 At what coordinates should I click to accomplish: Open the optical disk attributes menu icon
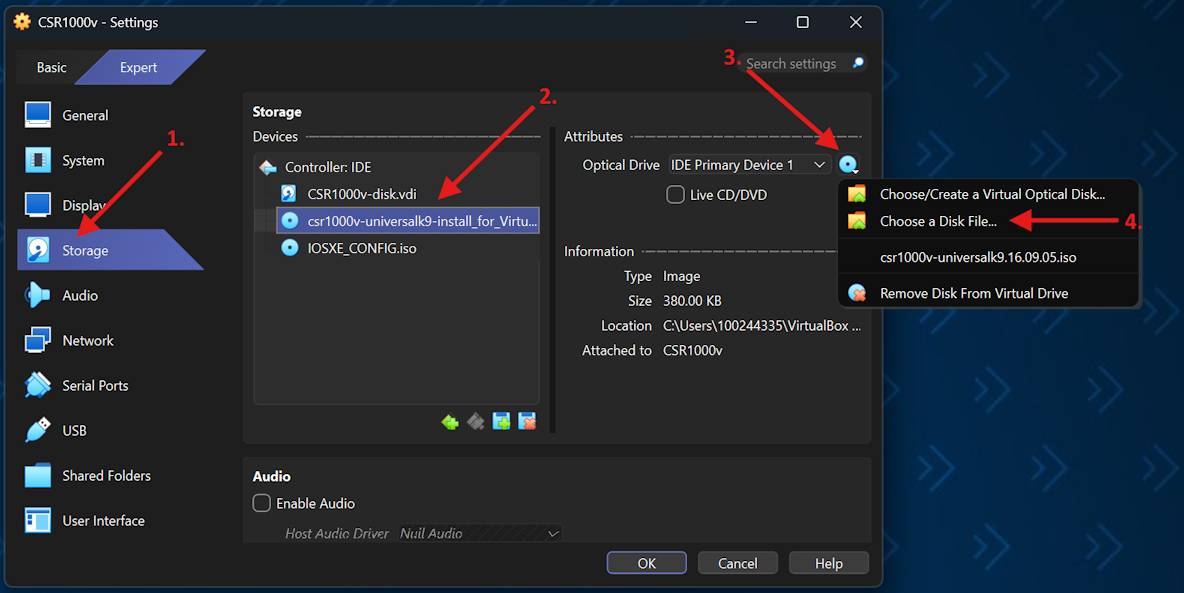pyautogui.click(x=849, y=164)
